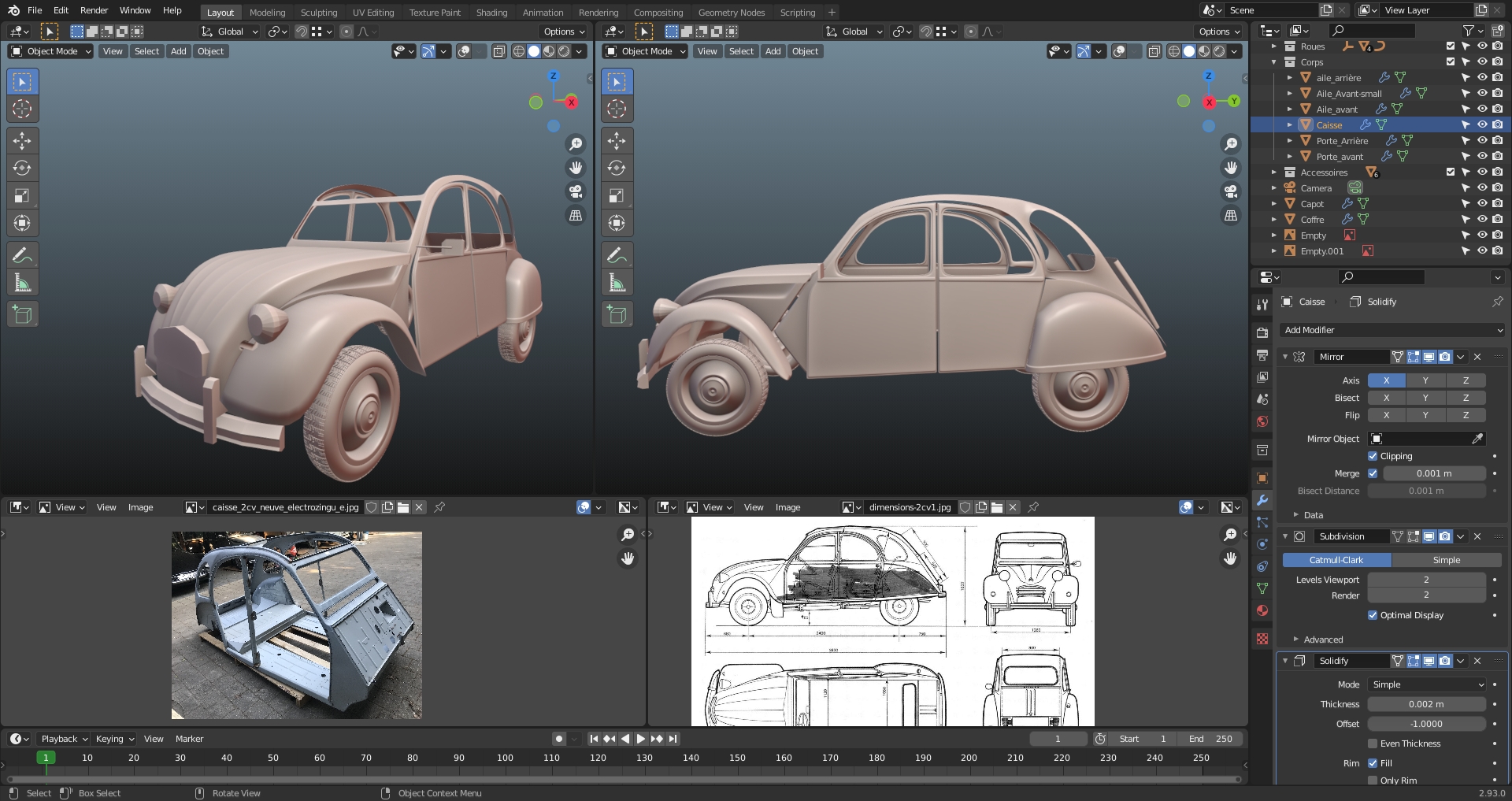Select the Cursor tool in left viewport
This screenshot has height=801, width=1512.
pyautogui.click(x=22, y=109)
